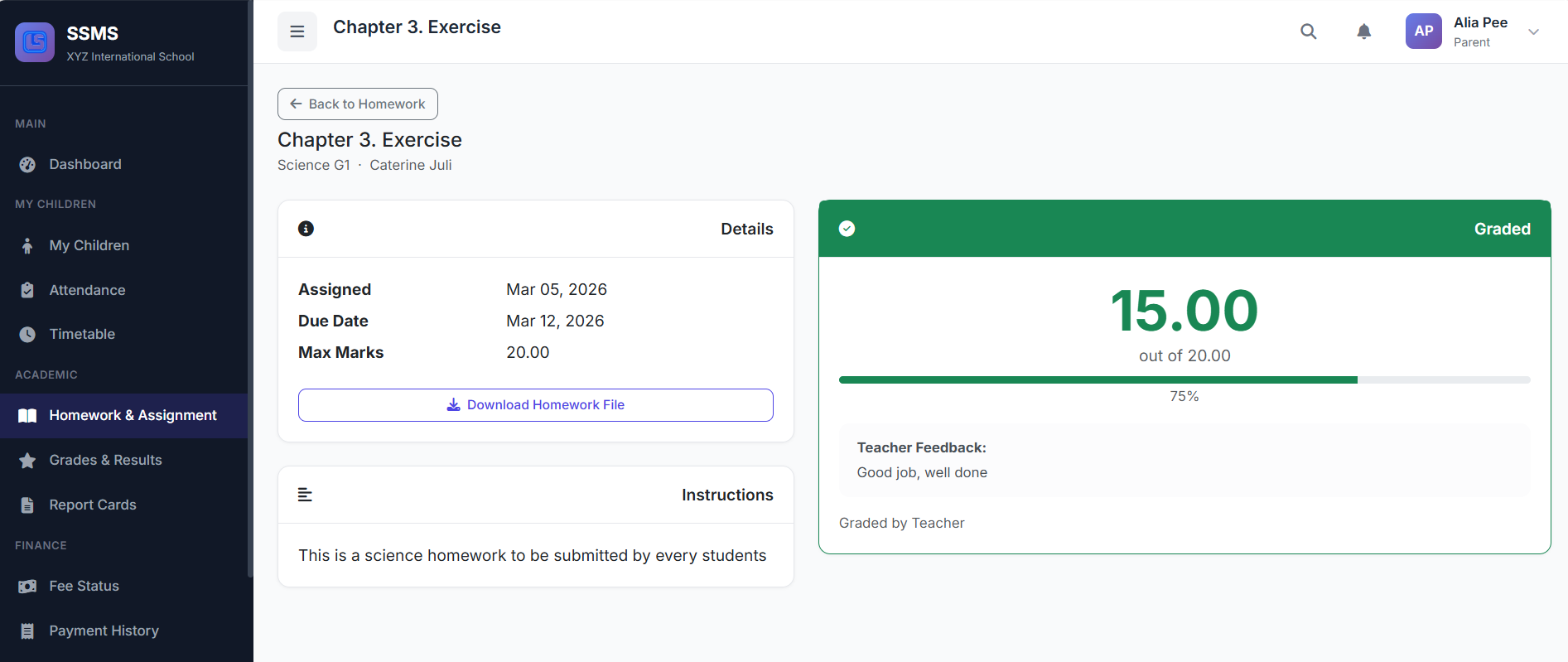
Task: Open the search magnifier icon
Action: click(x=1308, y=31)
